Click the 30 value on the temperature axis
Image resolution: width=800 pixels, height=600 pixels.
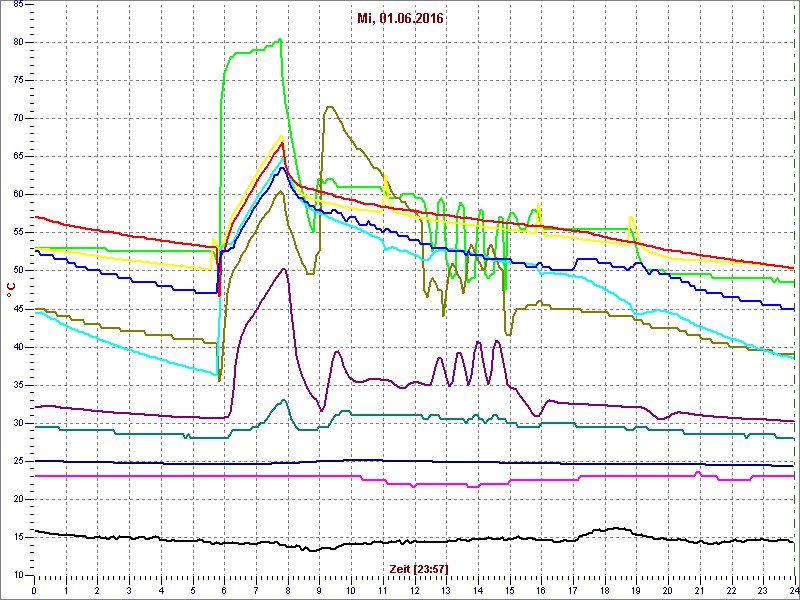tap(18, 423)
